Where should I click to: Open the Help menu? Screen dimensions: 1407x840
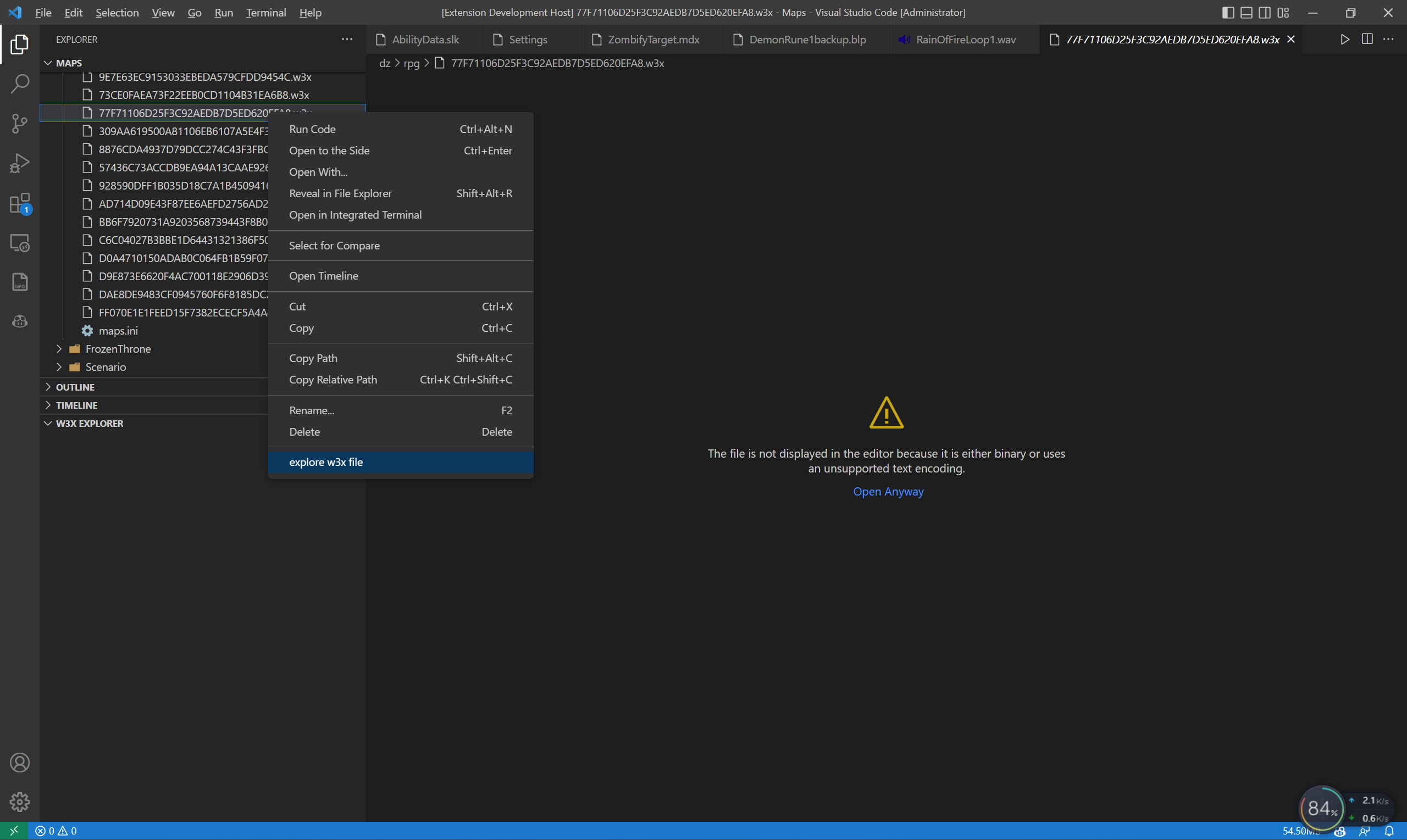311,13
